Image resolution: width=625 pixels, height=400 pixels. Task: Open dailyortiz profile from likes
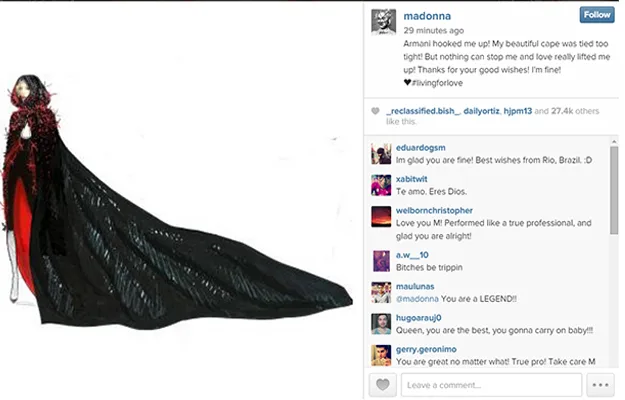tap(481, 111)
